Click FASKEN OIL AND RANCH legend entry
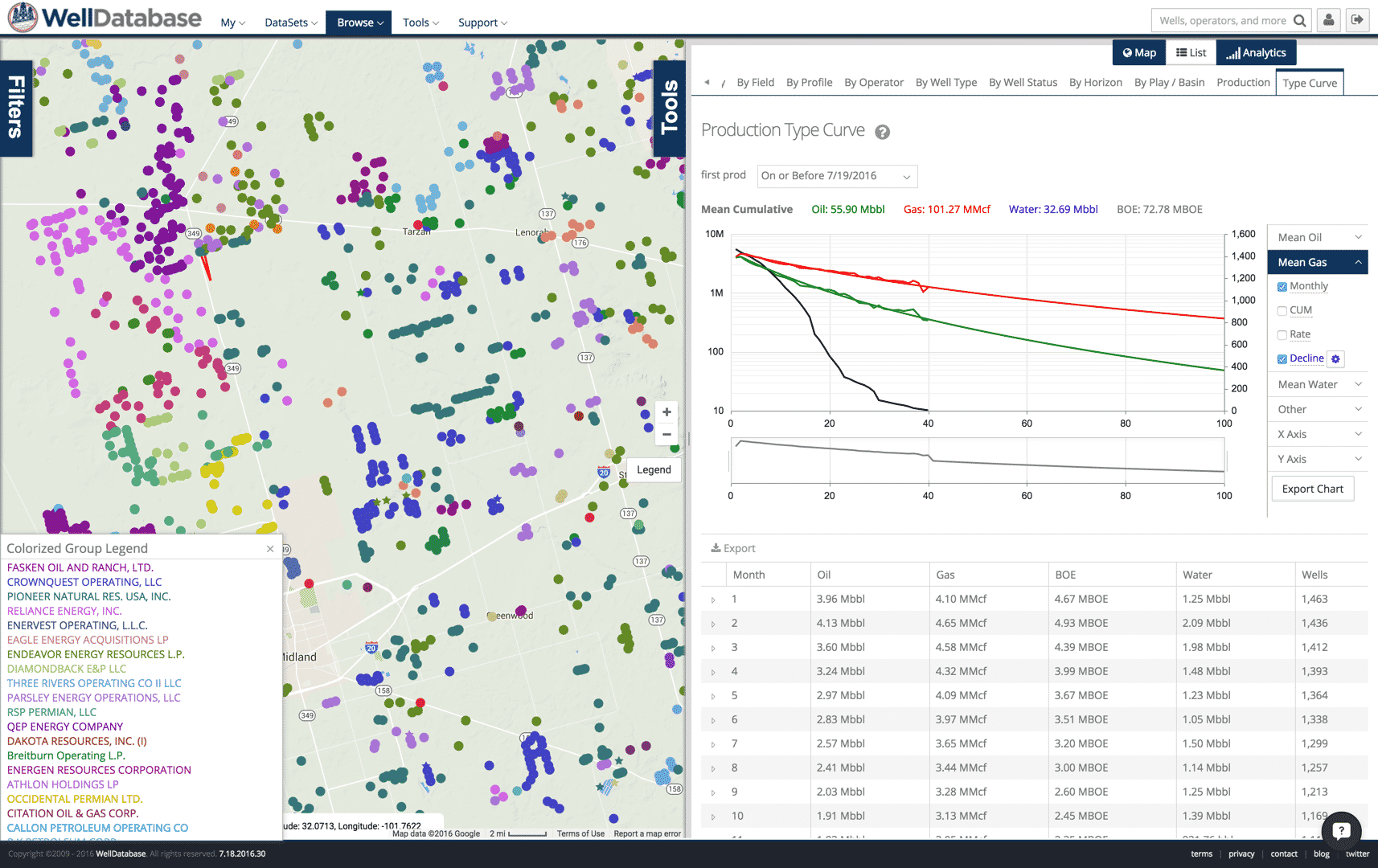1378x868 pixels. (80, 567)
